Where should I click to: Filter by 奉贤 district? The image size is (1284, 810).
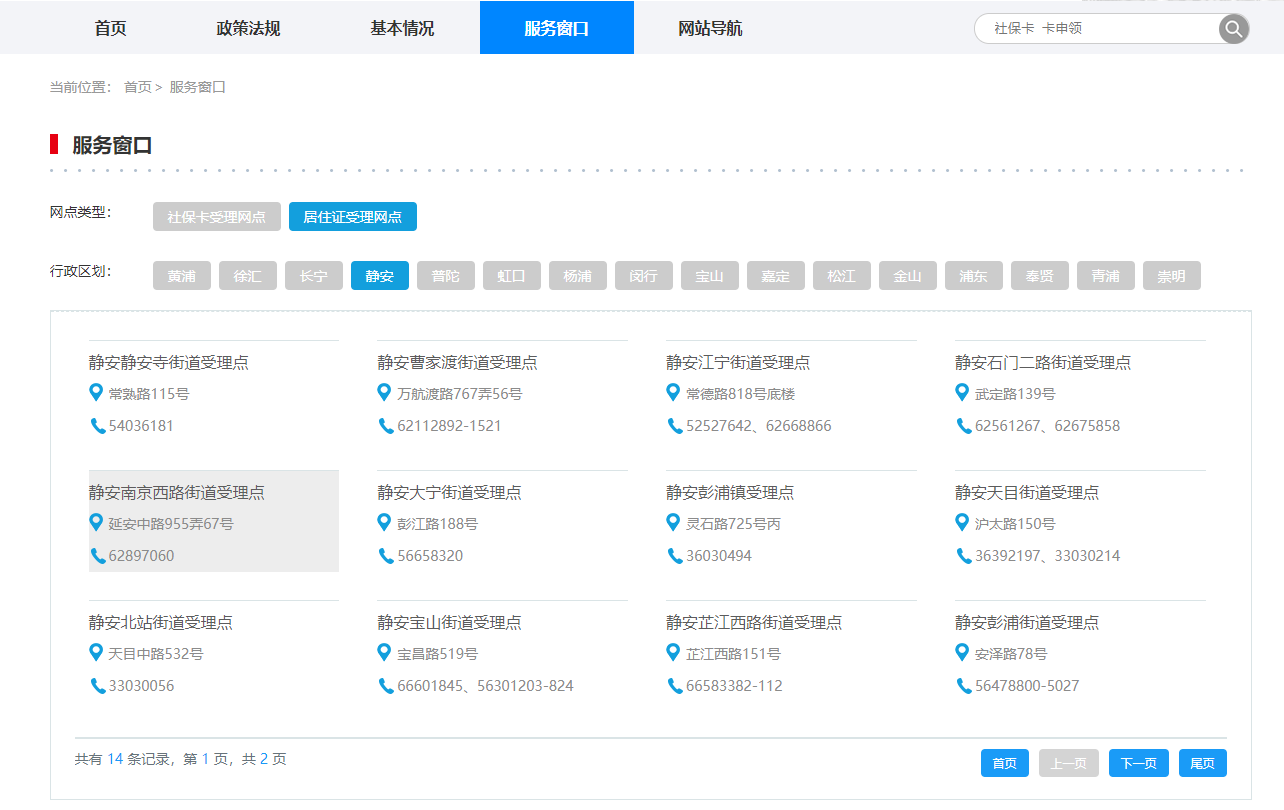1040,276
